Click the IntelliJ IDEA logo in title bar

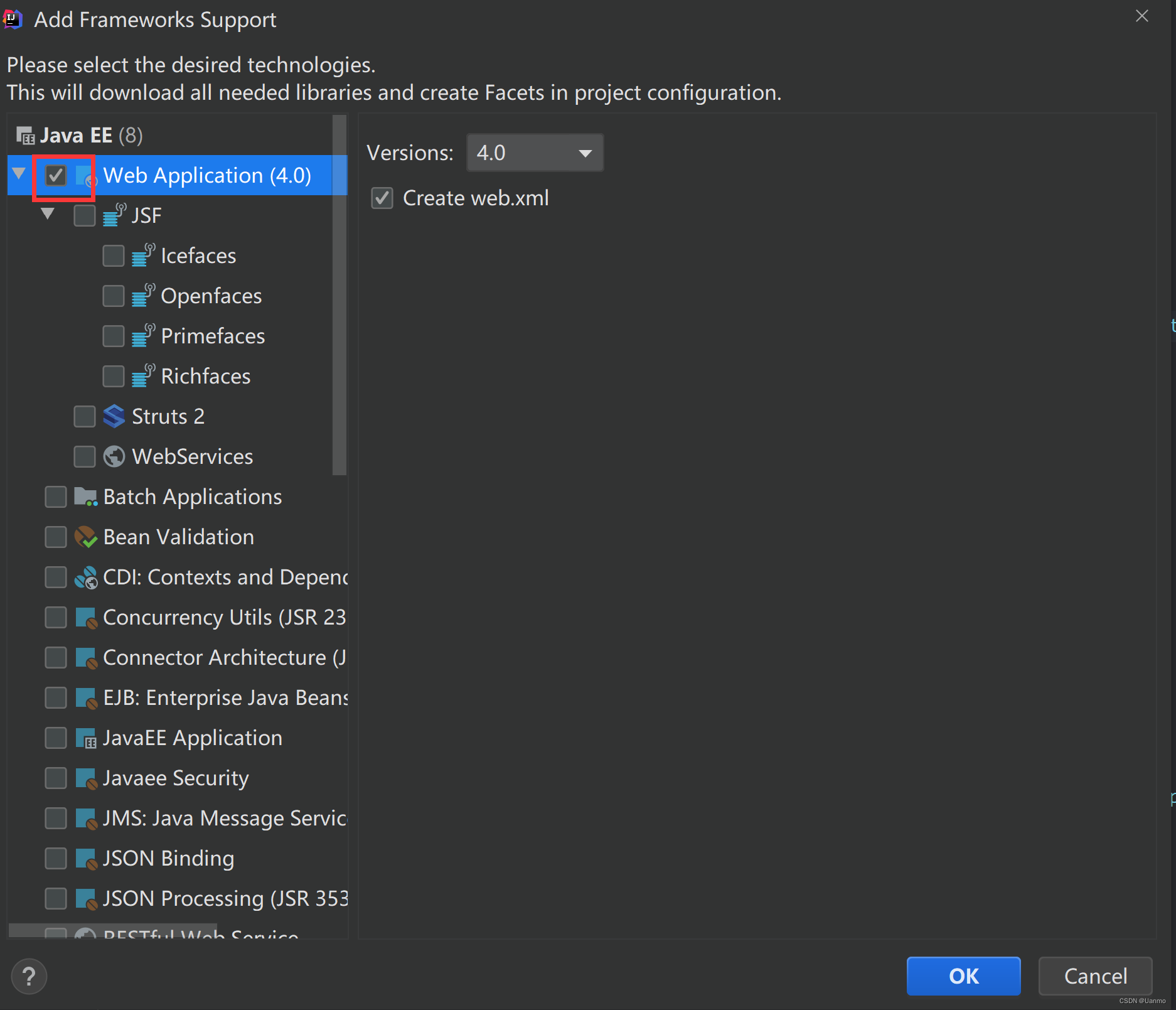[13, 19]
